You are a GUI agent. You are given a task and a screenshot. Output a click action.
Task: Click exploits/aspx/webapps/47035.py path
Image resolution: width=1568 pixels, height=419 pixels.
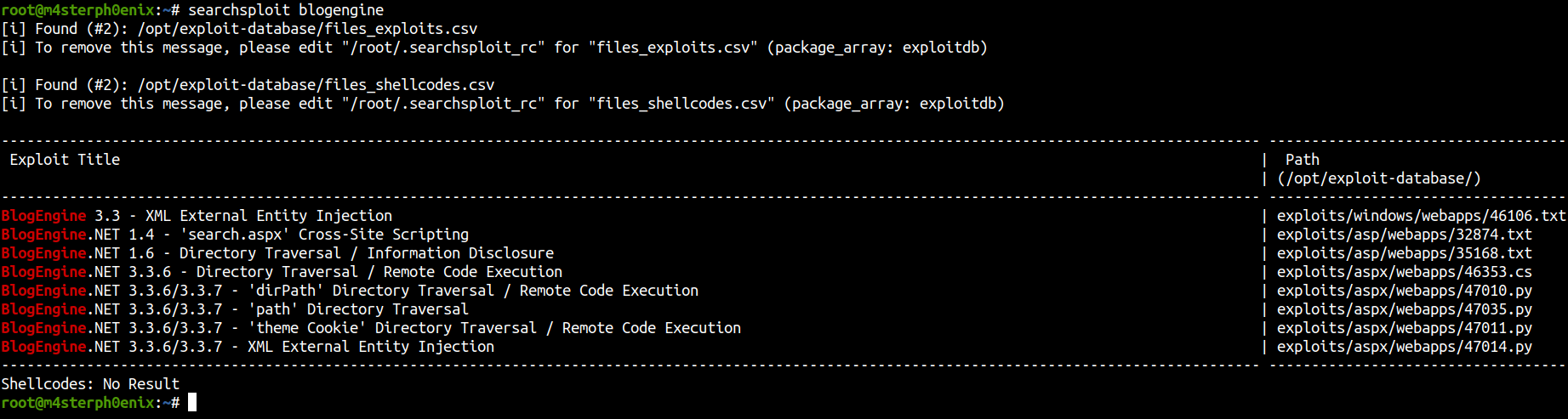(x=1404, y=309)
